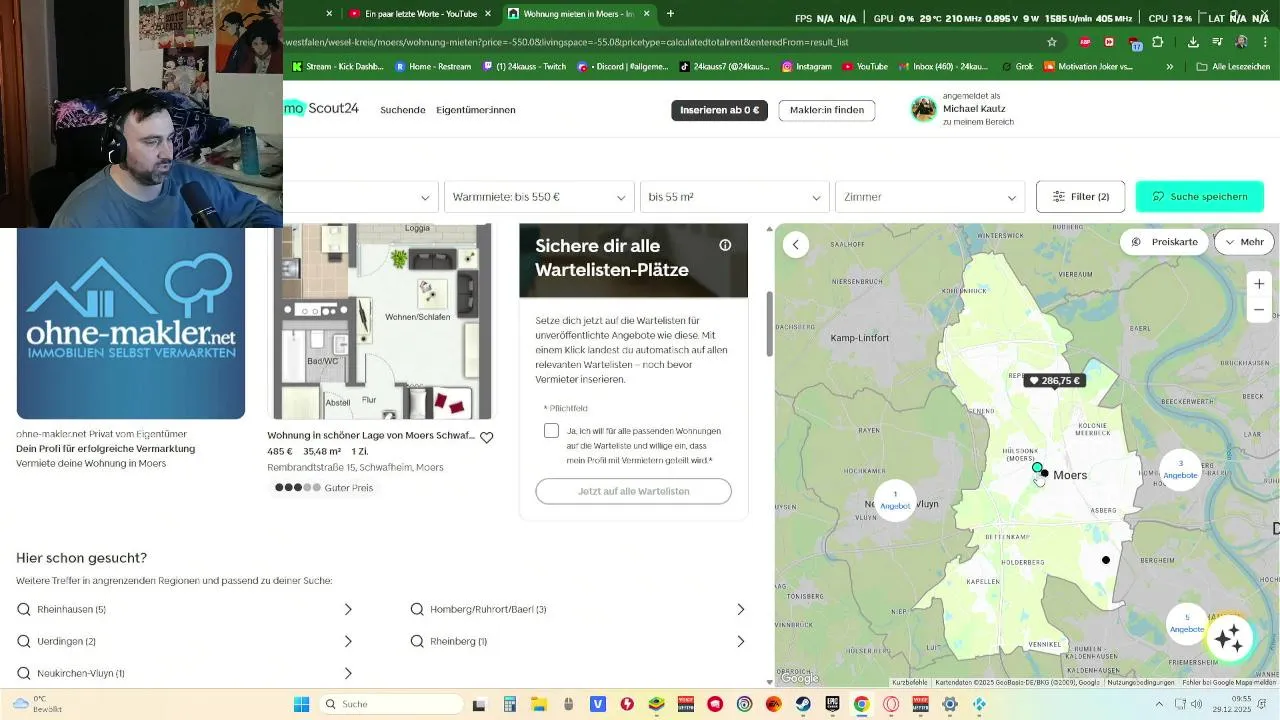Open the Eigentümer:innen menu

[476, 110]
